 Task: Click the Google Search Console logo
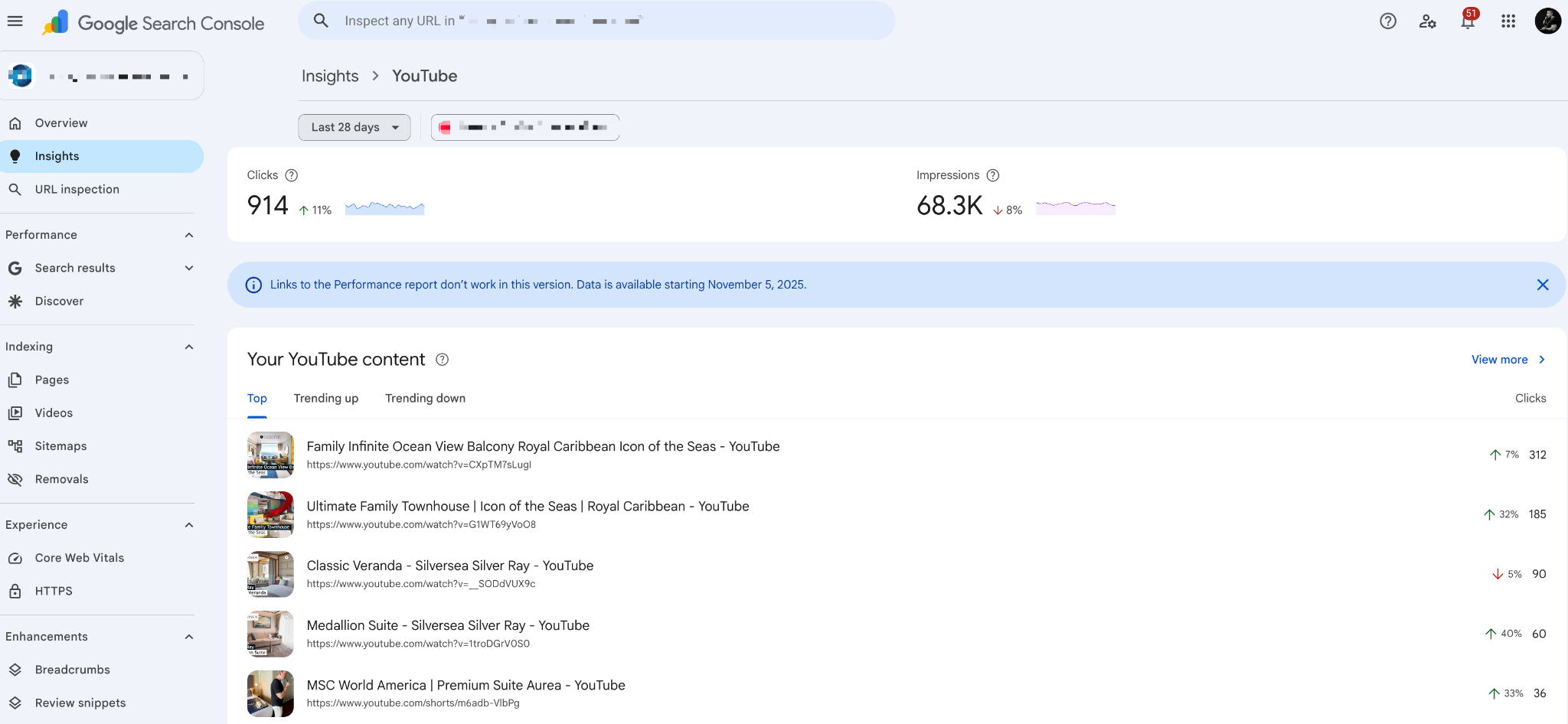point(153,23)
